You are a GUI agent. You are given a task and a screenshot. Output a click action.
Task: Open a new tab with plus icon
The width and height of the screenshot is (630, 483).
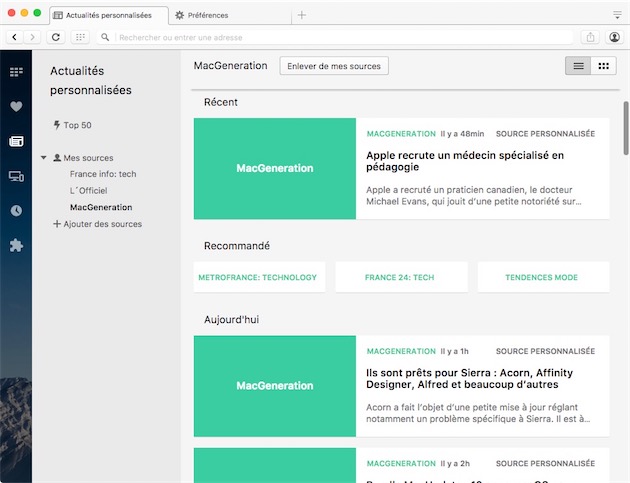pos(302,15)
